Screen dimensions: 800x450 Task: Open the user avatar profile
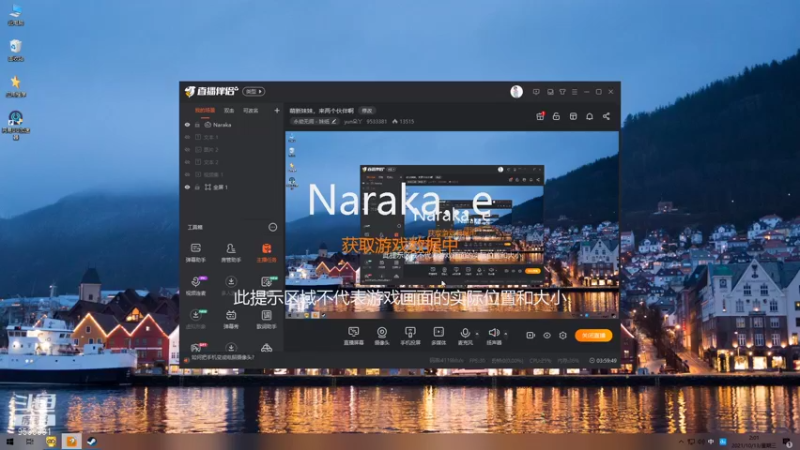coord(516,91)
